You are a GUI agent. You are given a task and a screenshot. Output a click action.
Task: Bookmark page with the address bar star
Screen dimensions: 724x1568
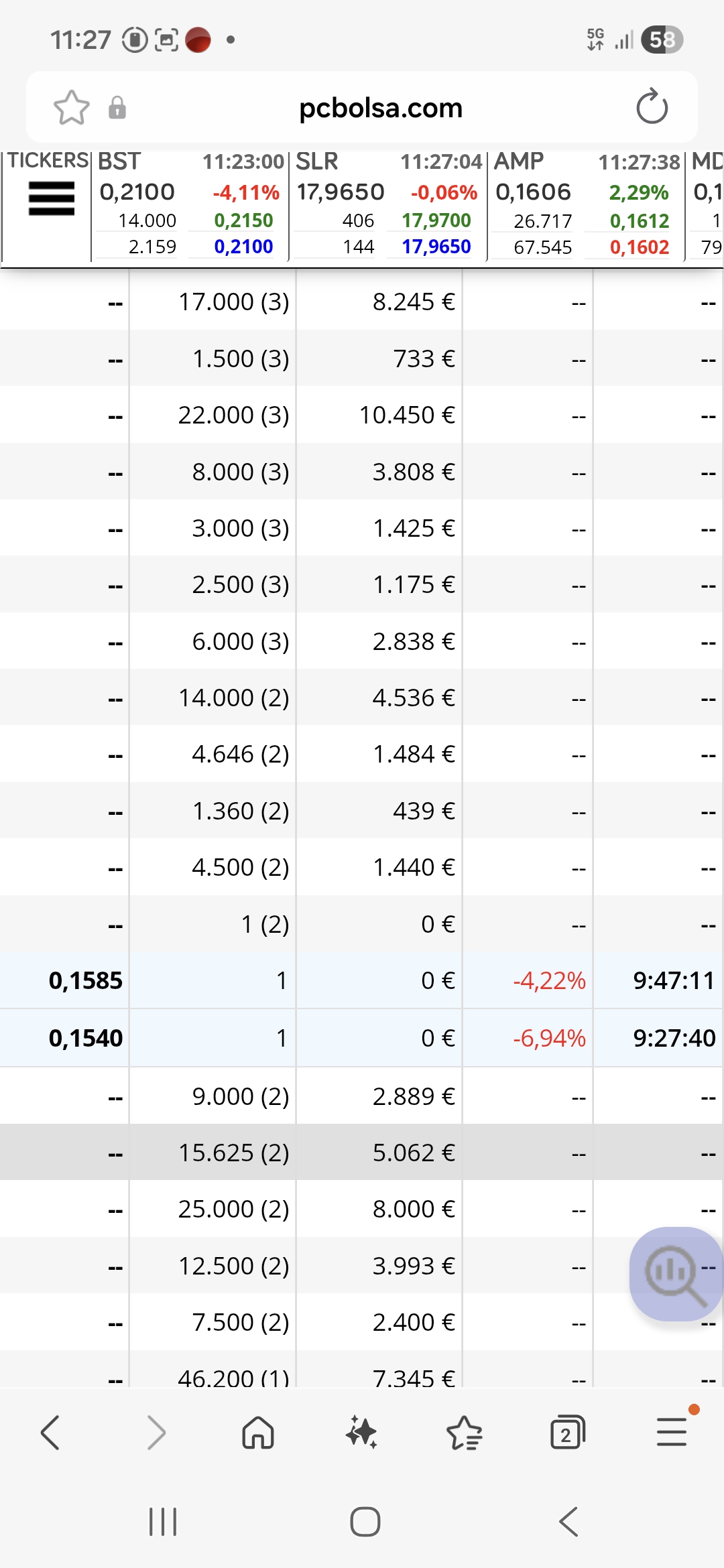coord(71,108)
